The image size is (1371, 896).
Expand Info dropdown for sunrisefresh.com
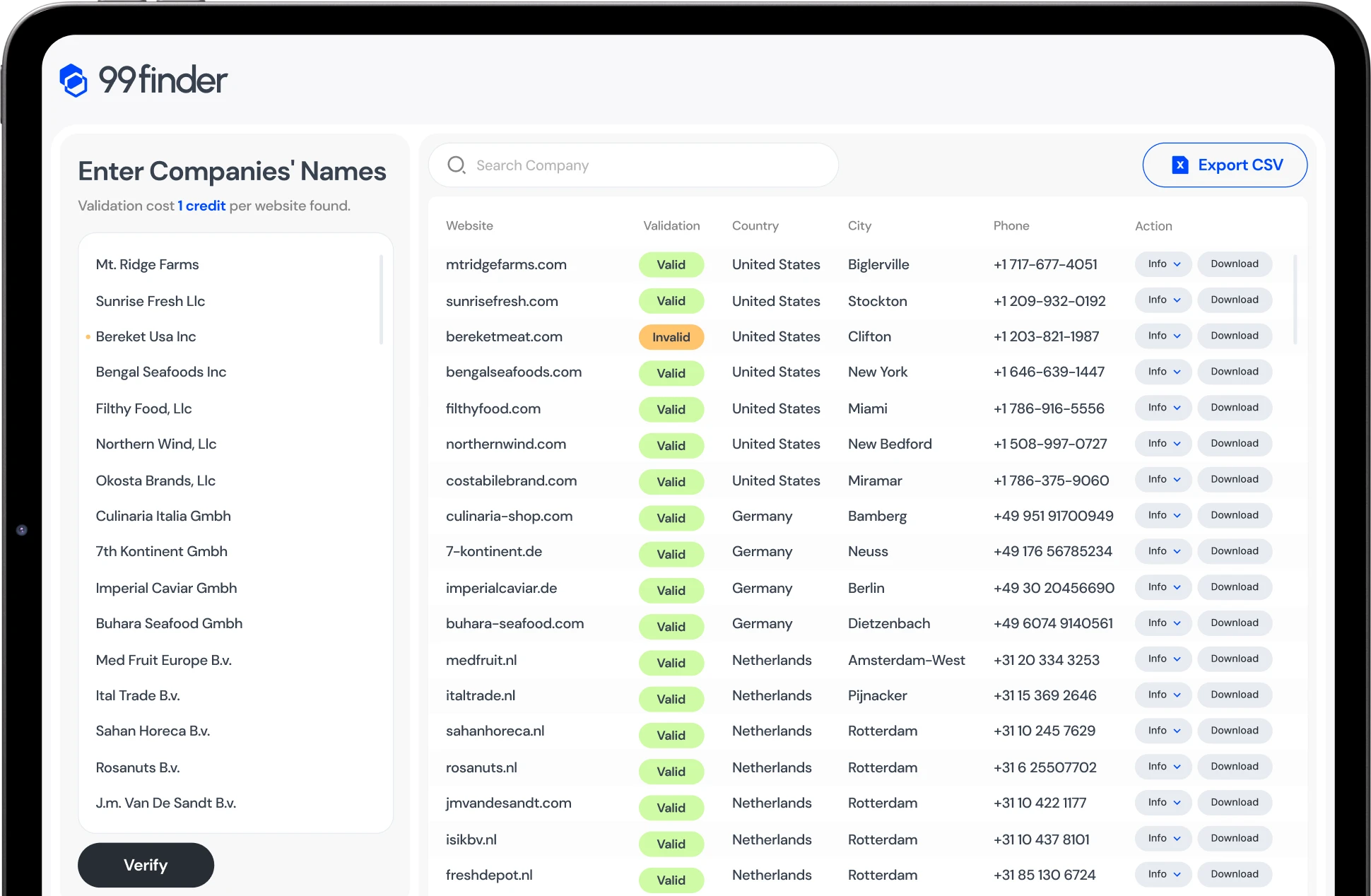tap(1163, 300)
